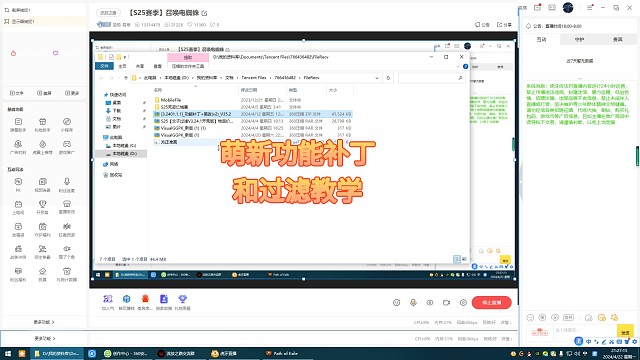Open 详情 details in upper status bar
Image resolution: width=640 pixels, height=360 pixels.
click(x=506, y=322)
